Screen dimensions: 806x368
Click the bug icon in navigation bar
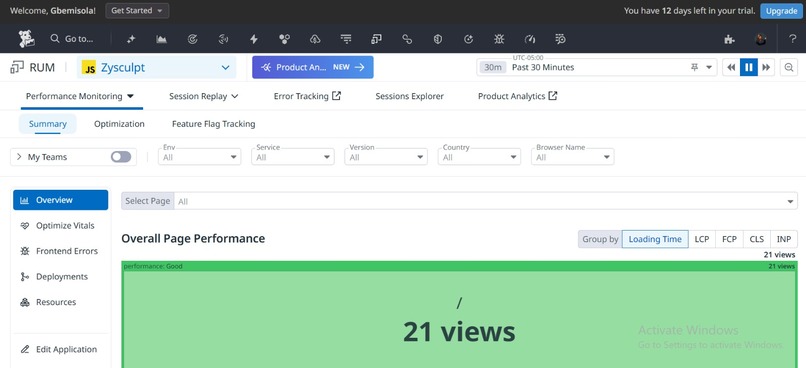click(x=499, y=39)
